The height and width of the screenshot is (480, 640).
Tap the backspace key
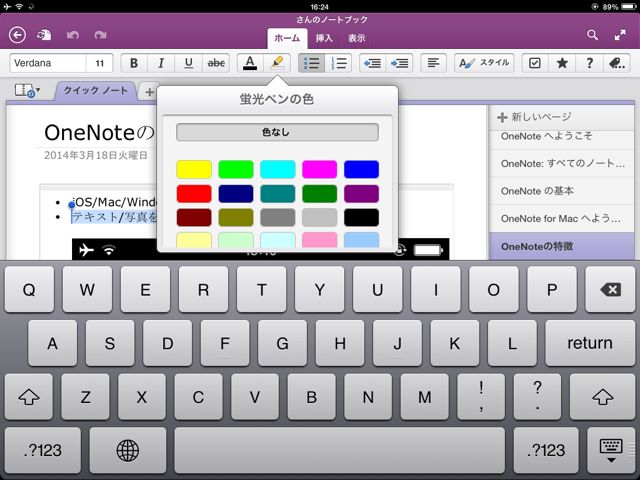[x=610, y=289]
